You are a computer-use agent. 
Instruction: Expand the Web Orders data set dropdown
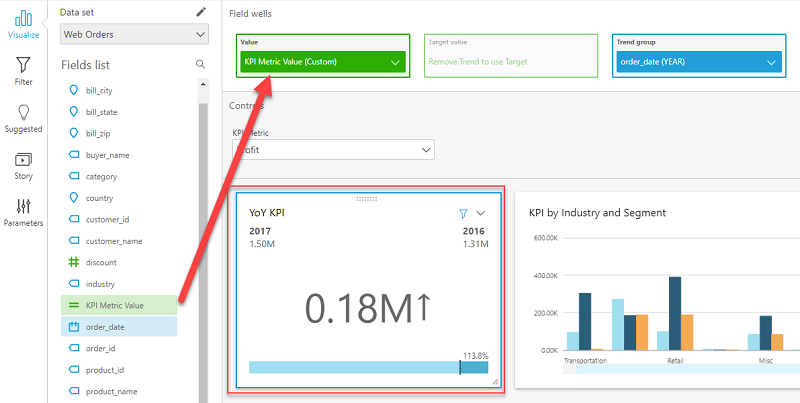(134, 35)
